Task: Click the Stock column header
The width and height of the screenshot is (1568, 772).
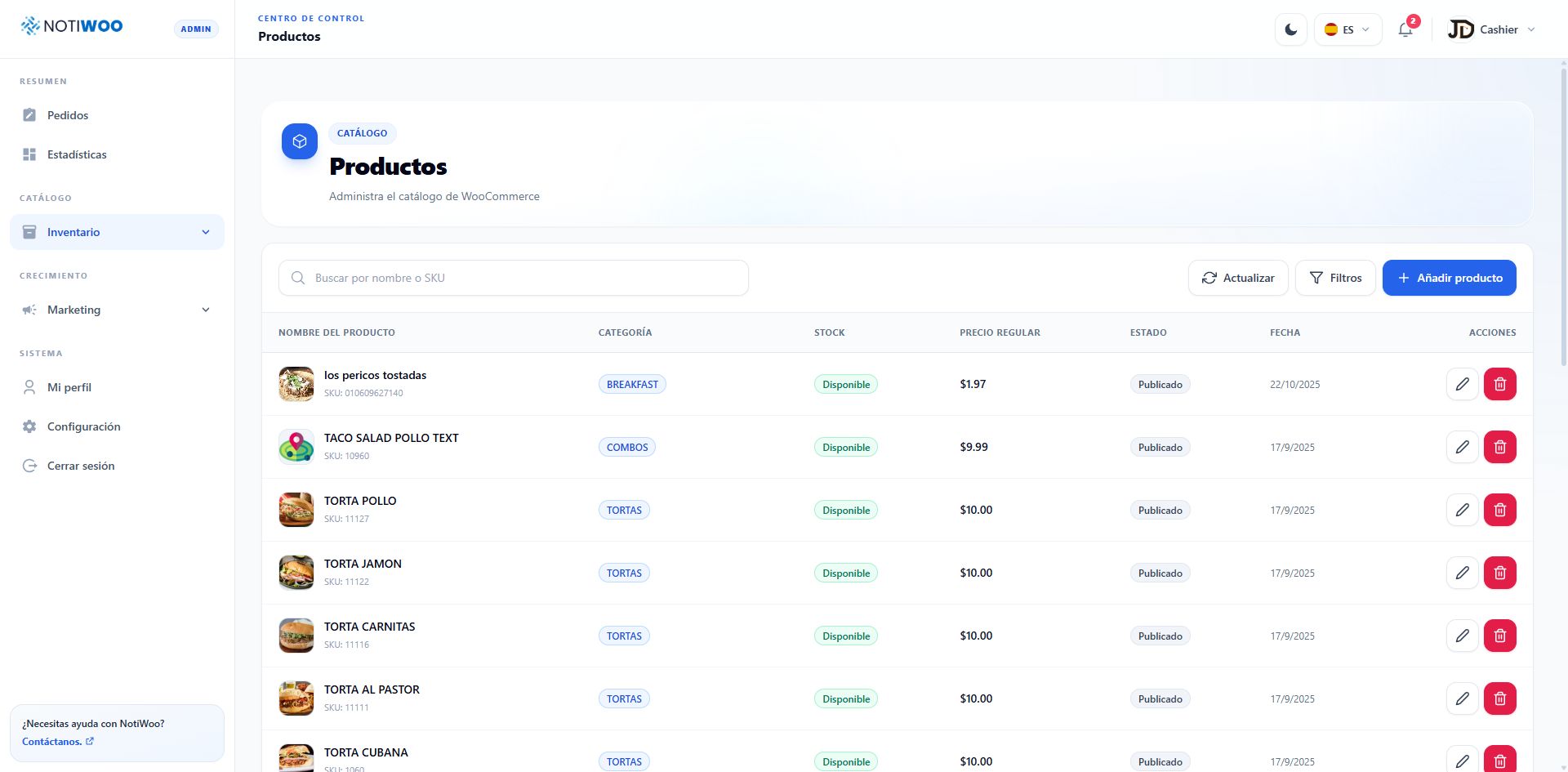Action: click(x=830, y=332)
